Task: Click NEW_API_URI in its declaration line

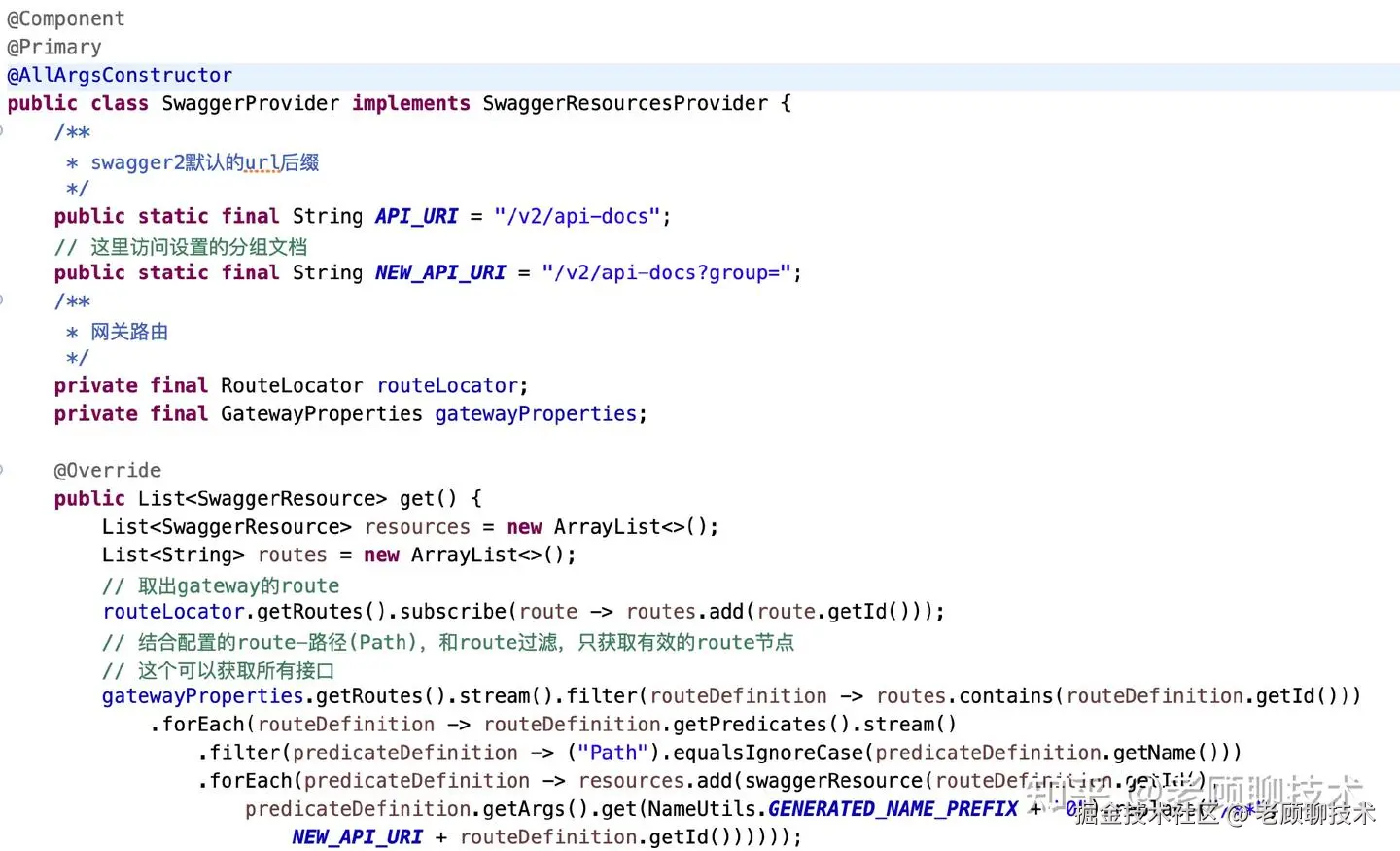Action: click(440, 272)
